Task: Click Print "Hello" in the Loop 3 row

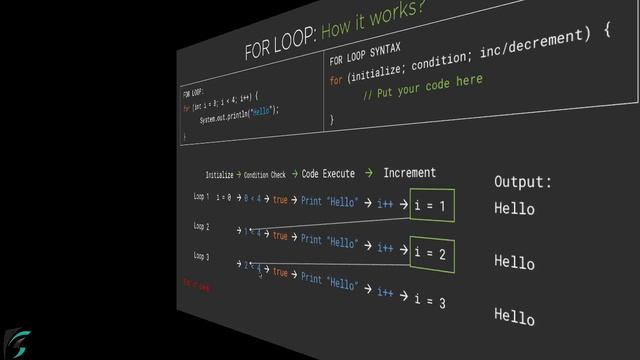Action: [x=329, y=281]
